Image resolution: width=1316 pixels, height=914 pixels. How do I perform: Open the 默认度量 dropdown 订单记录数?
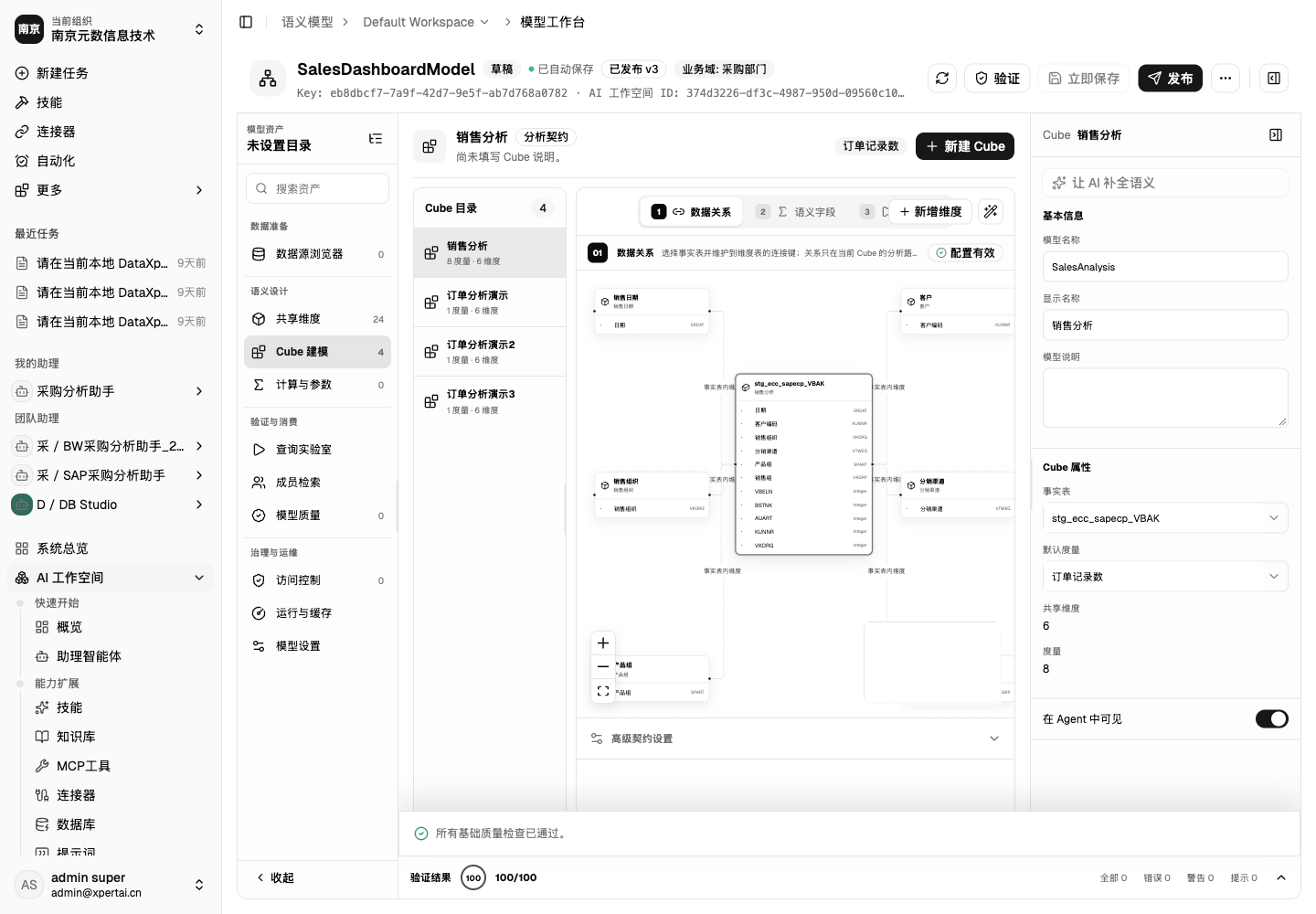[1165, 577]
